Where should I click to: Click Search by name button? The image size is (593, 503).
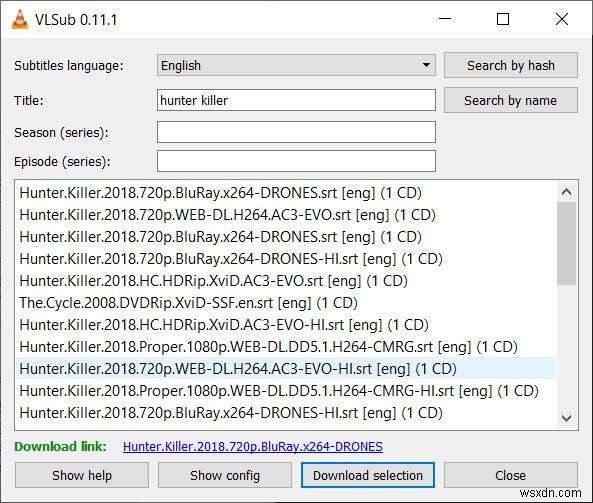coord(511,101)
